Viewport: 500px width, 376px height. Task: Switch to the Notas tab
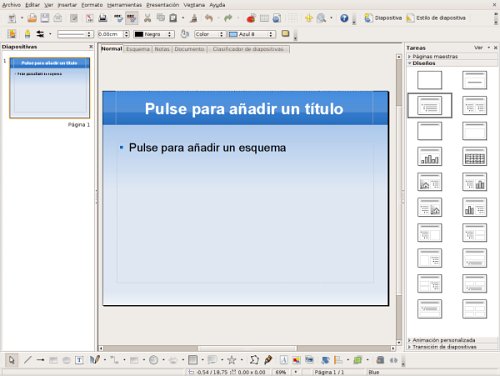pos(162,49)
